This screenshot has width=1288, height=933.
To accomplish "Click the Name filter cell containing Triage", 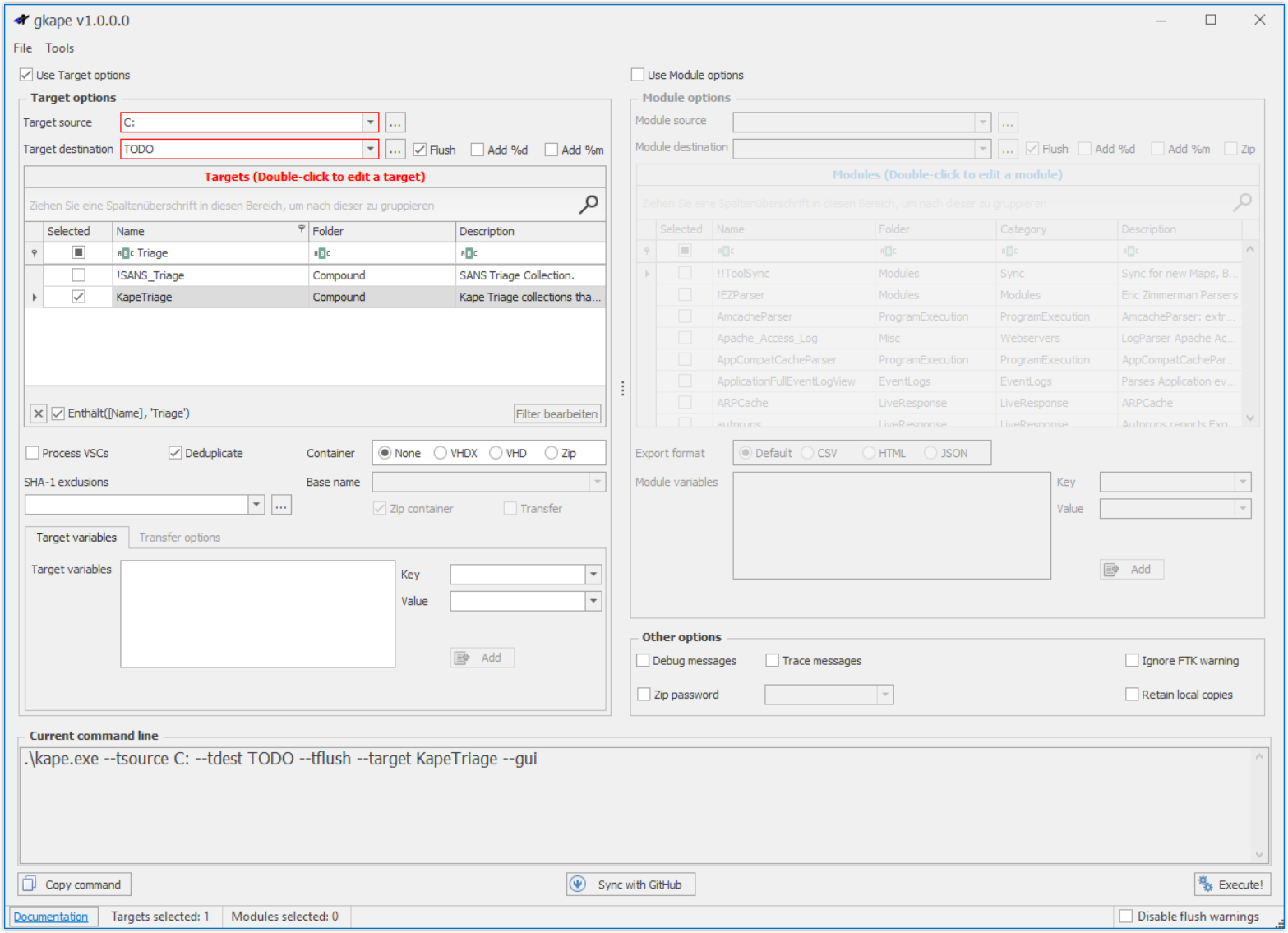I will tap(210, 253).
